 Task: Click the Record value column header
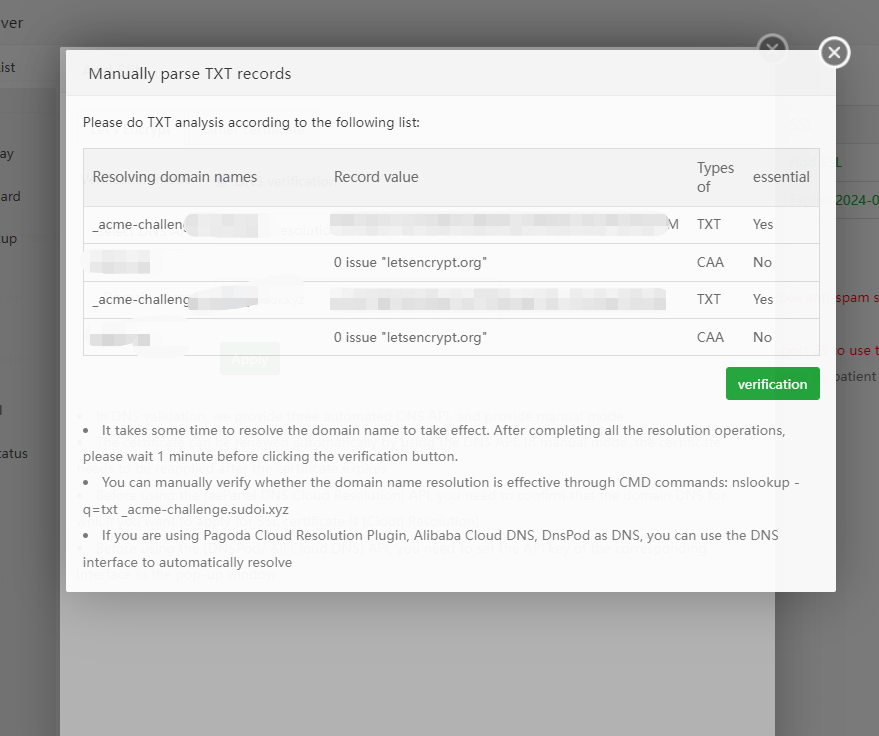[376, 177]
